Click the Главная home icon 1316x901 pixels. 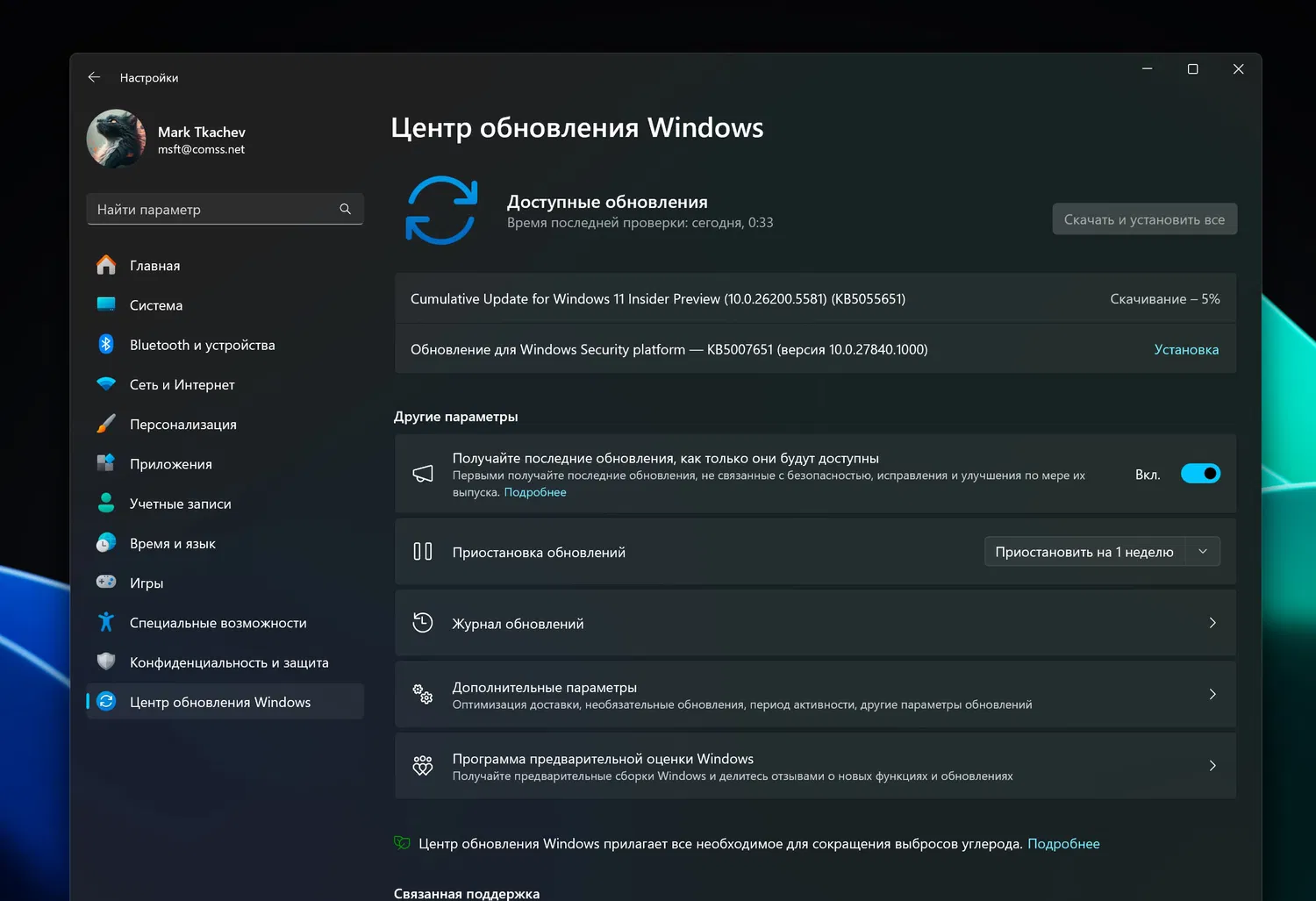(x=106, y=265)
